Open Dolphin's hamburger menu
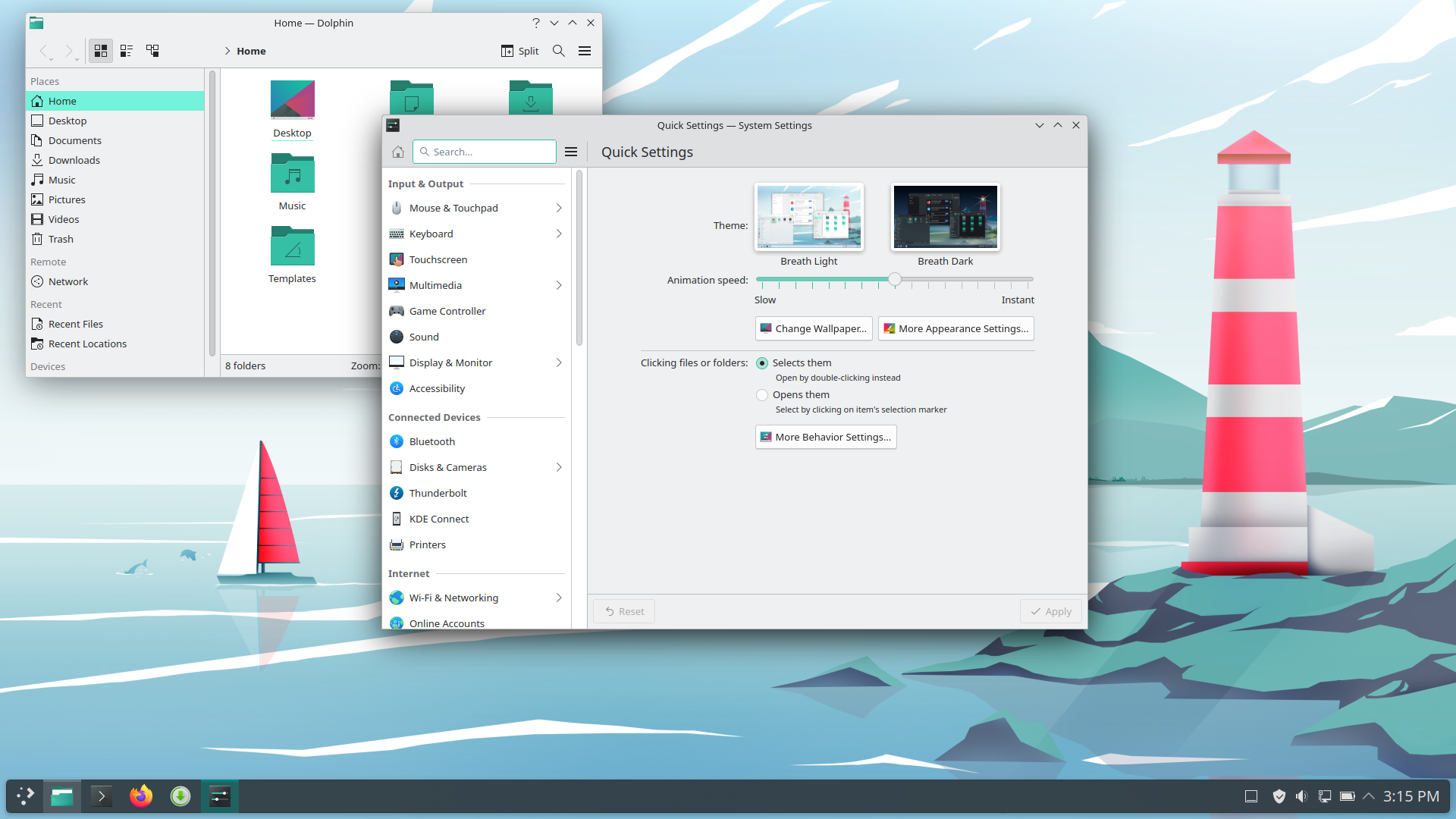The image size is (1456, 819). pyautogui.click(x=585, y=51)
